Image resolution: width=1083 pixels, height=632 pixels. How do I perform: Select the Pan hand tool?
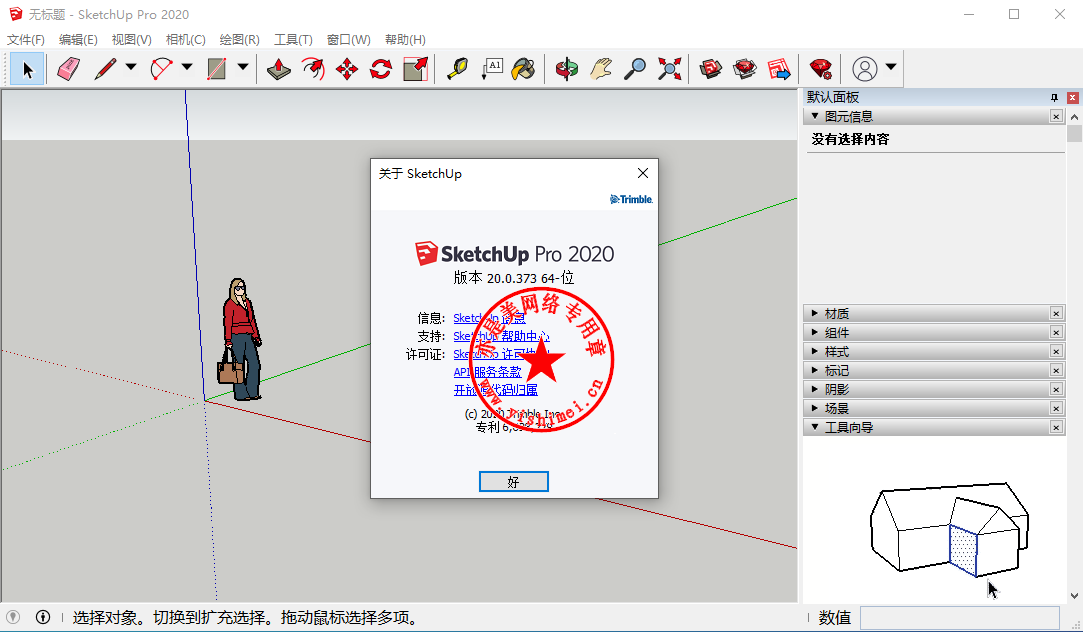601,69
